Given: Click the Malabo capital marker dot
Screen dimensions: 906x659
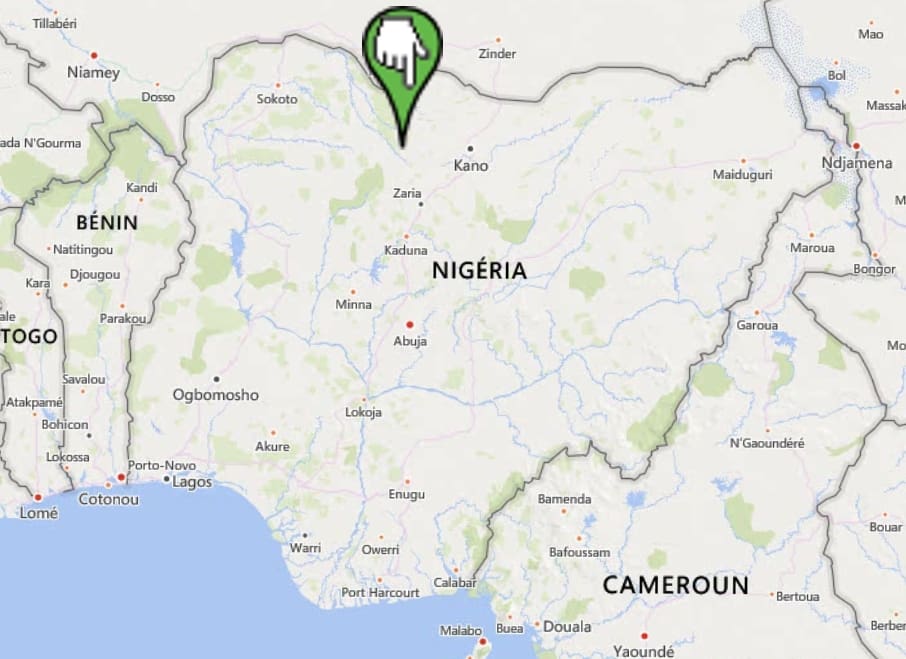Looking at the screenshot, I should (483, 642).
